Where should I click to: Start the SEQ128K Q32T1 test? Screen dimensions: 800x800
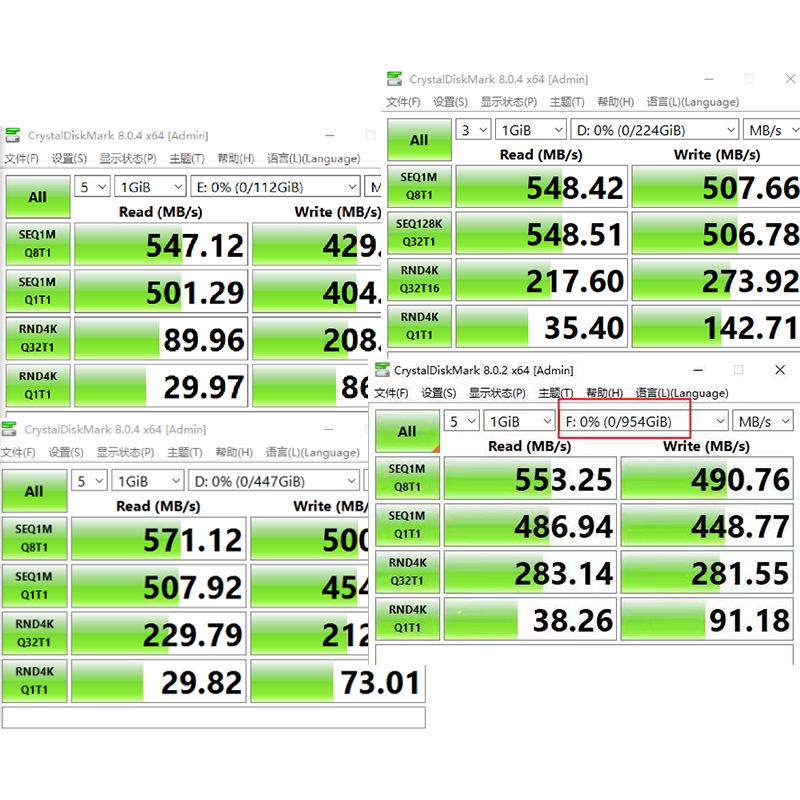pos(419,233)
